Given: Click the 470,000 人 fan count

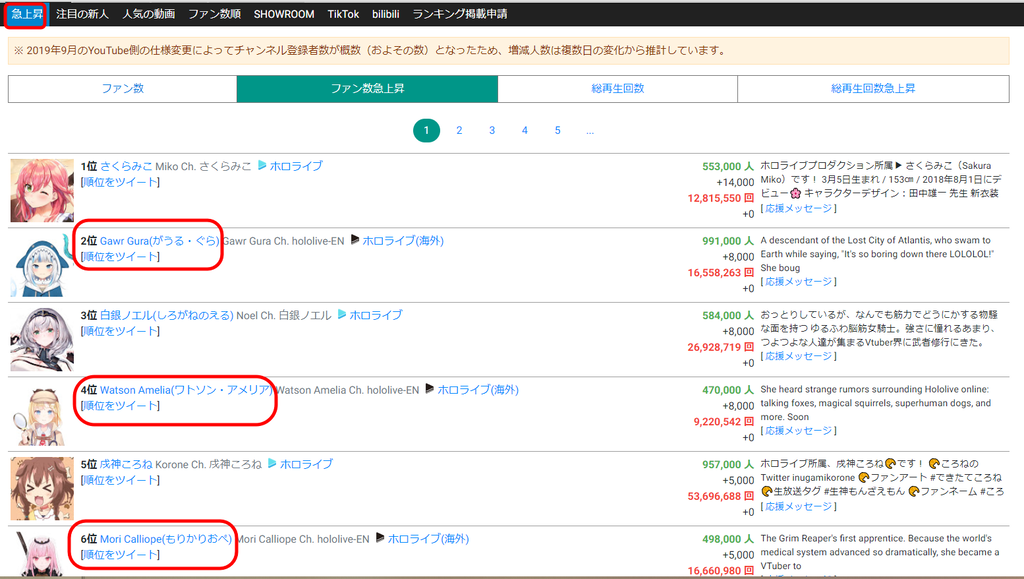Looking at the screenshot, I should 728,390.
